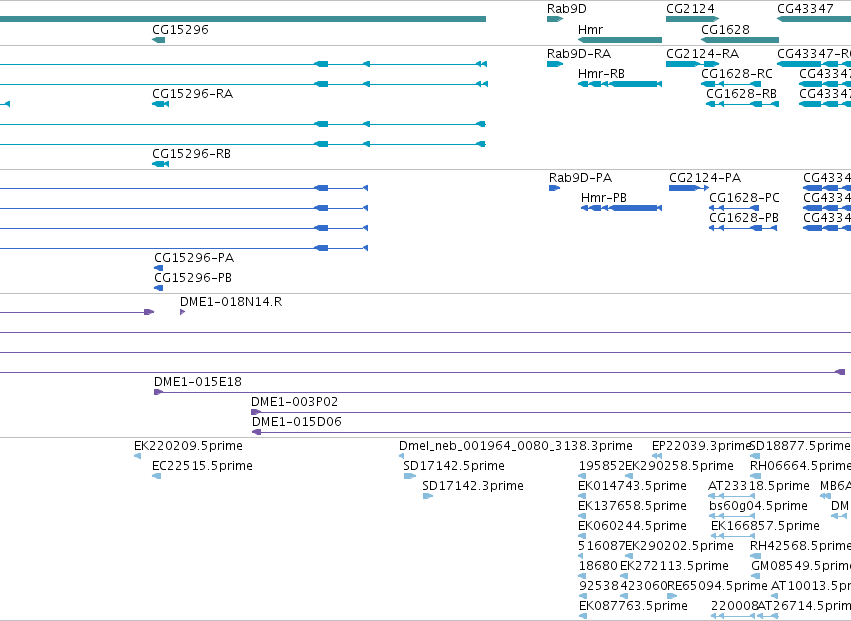Image resolution: width=851 pixels, height=621 pixels.
Task: Click the Hmr-RB transcript feature
Action: coord(620,84)
